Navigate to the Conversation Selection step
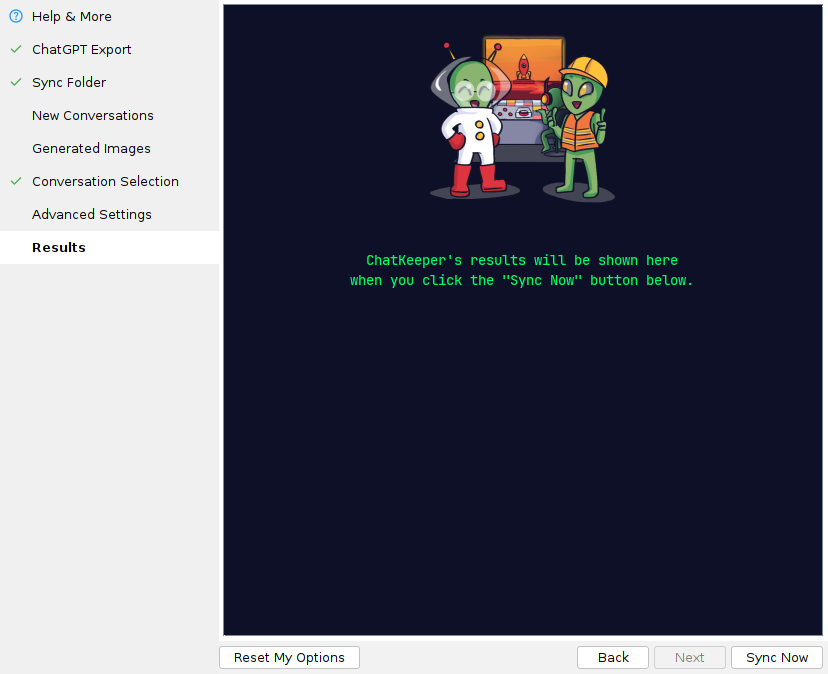Viewport: 828px width, 674px height. pos(105,181)
